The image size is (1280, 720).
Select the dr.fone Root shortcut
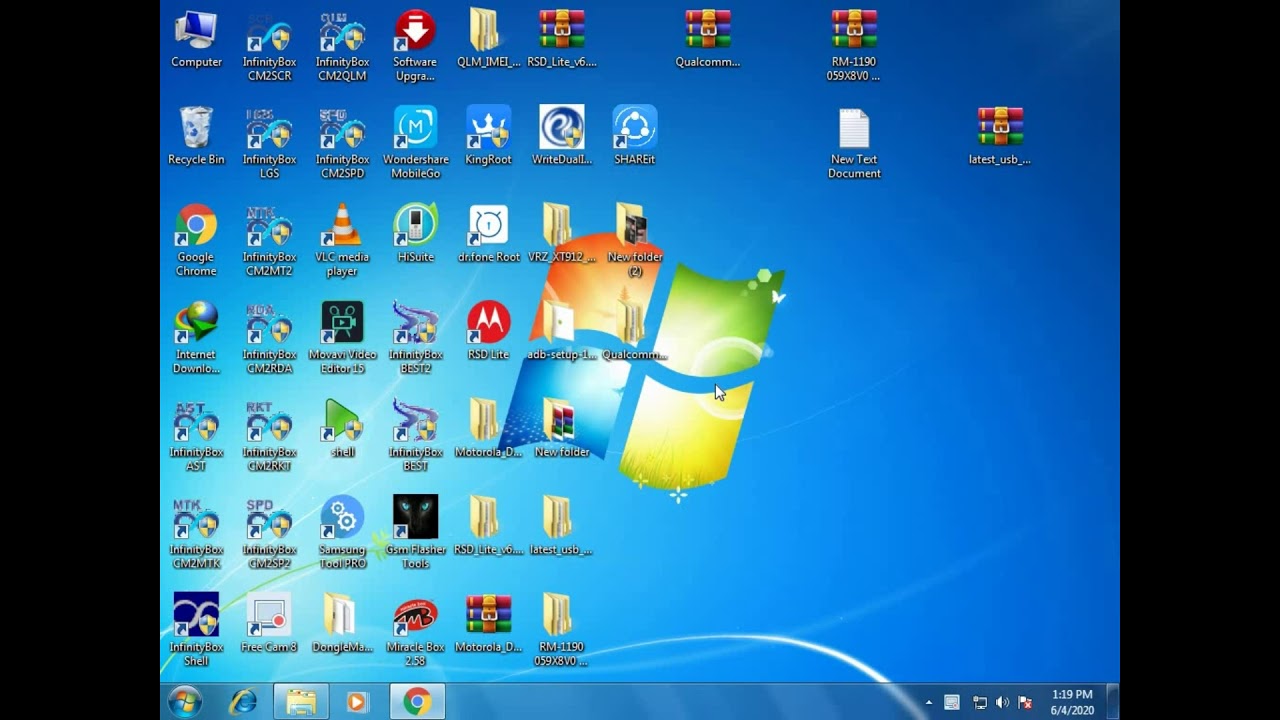pyautogui.click(x=488, y=235)
